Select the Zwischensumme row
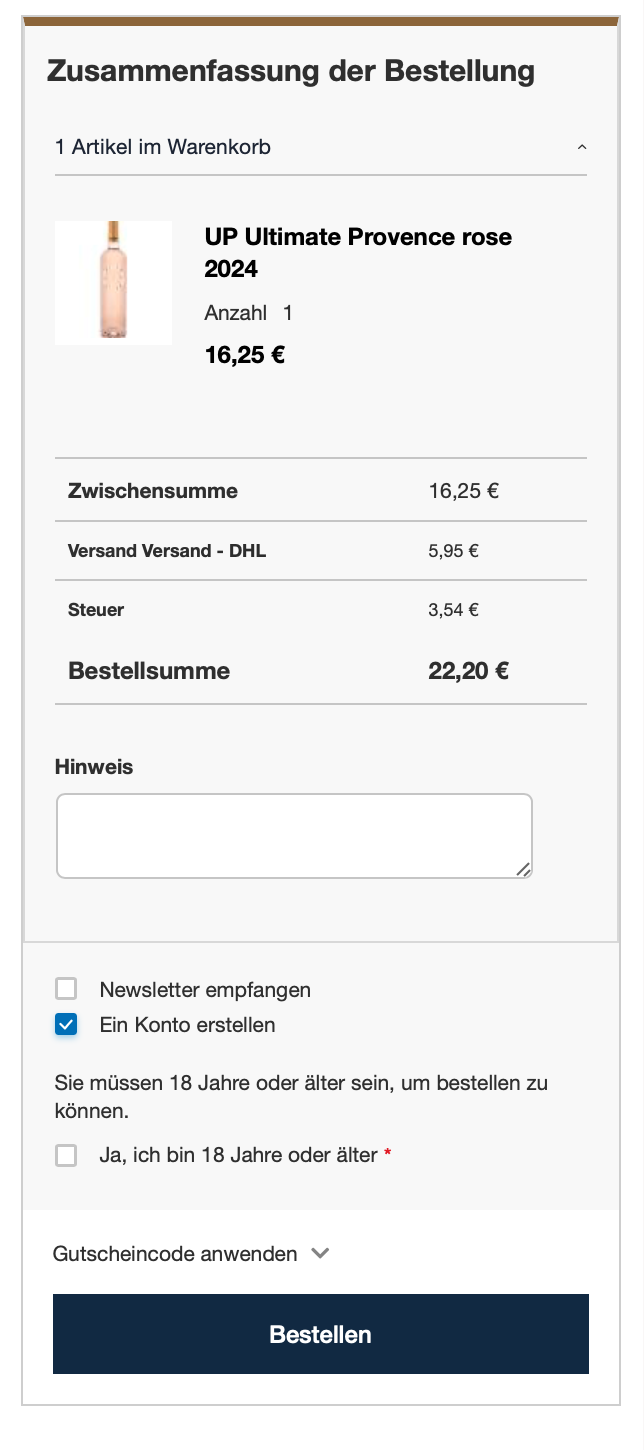The height and width of the screenshot is (1450, 644). pyautogui.click(x=153, y=491)
